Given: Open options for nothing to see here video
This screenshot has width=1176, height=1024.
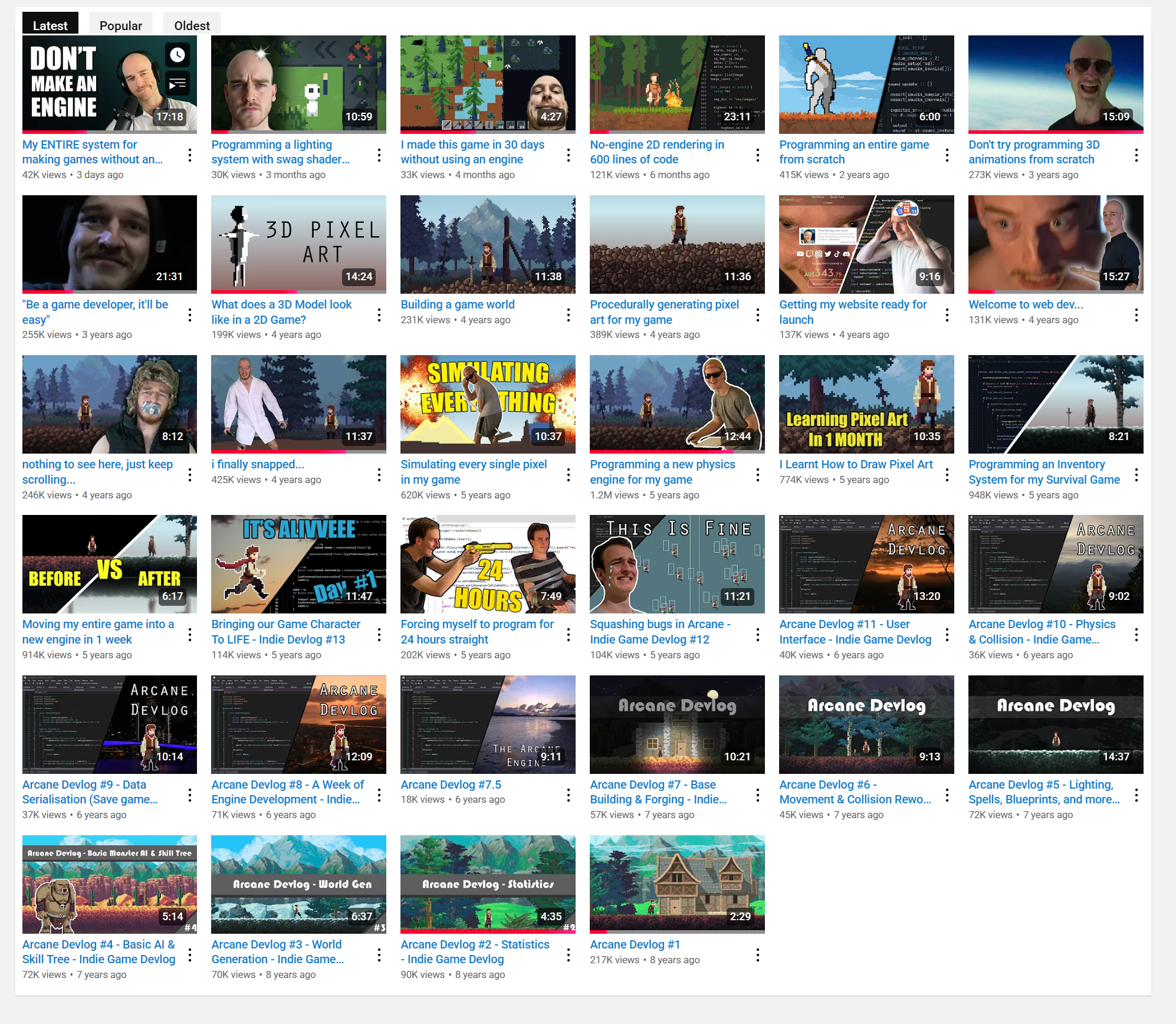Looking at the screenshot, I should point(190,475).
